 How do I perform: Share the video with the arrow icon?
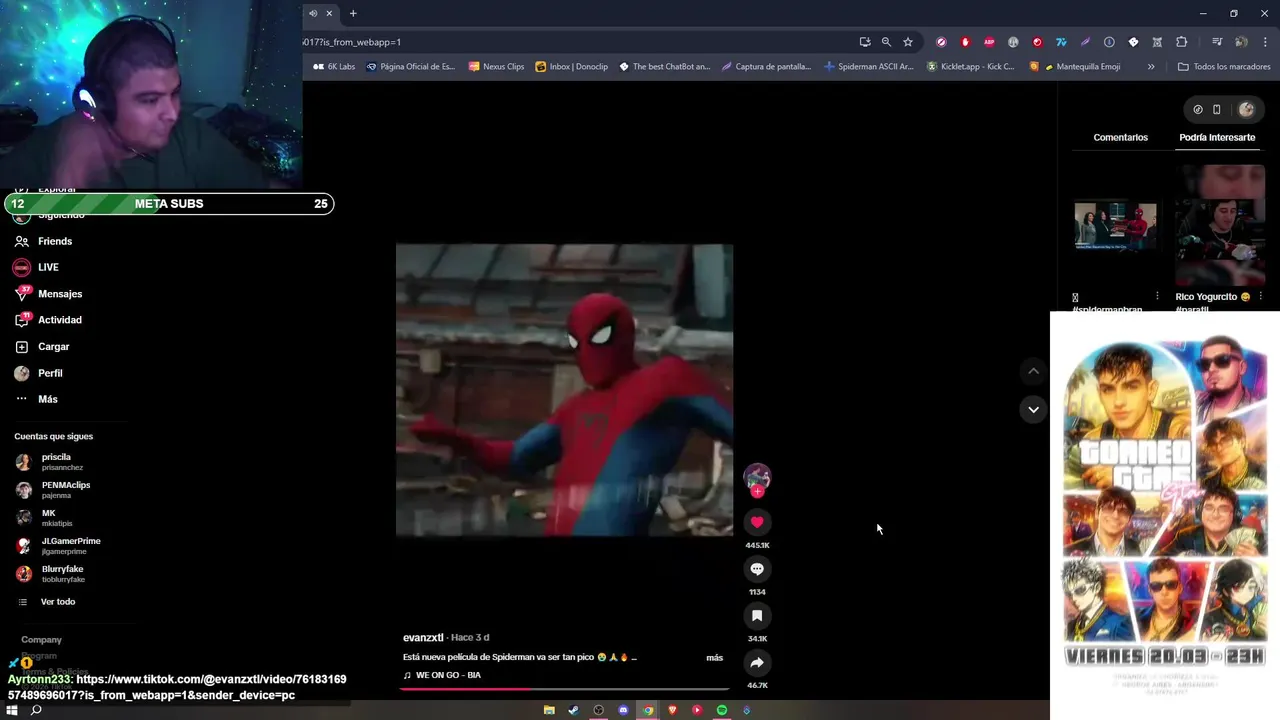pos(757,662)
